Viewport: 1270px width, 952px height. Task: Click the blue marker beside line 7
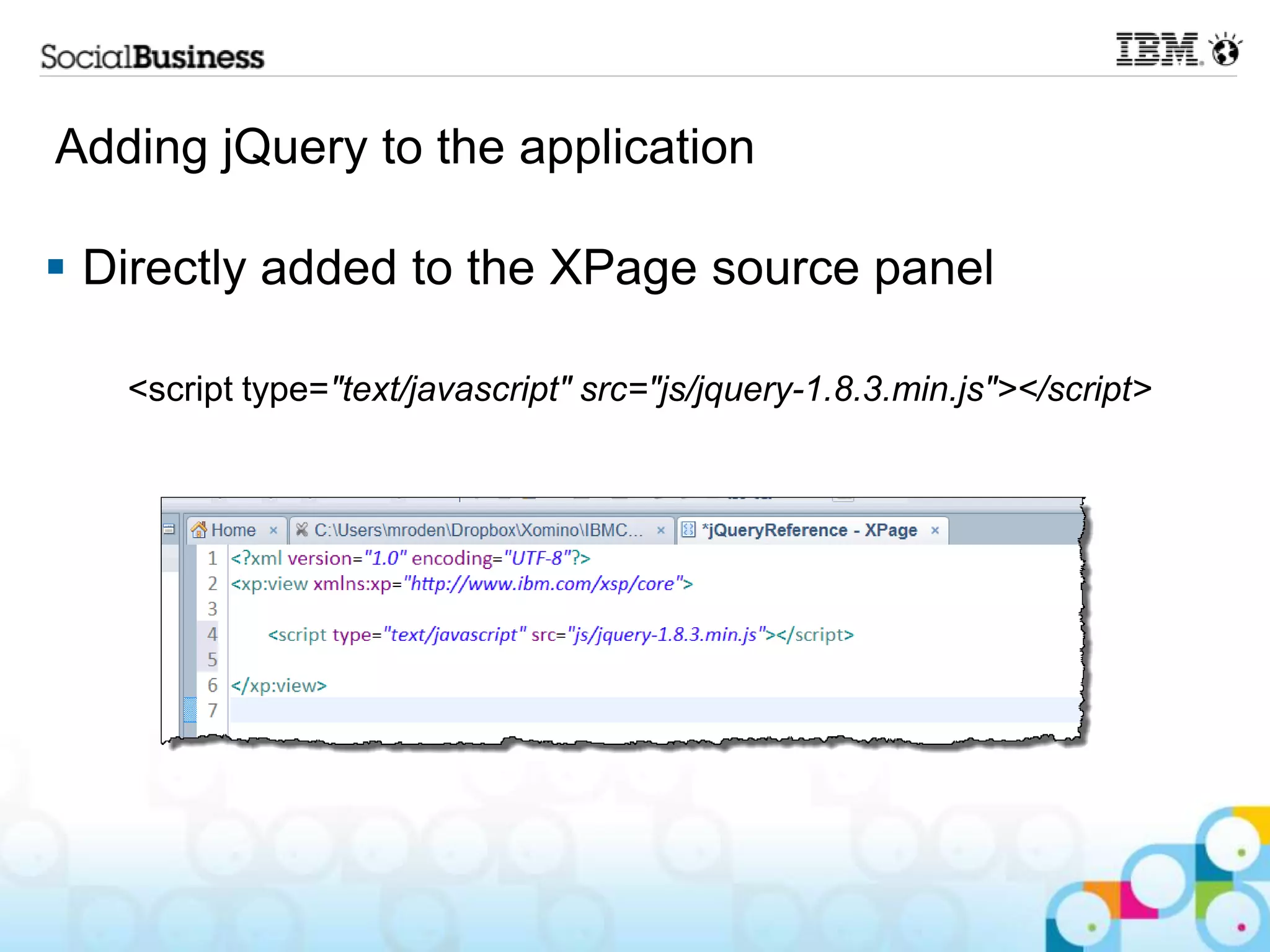pos(190,710)
